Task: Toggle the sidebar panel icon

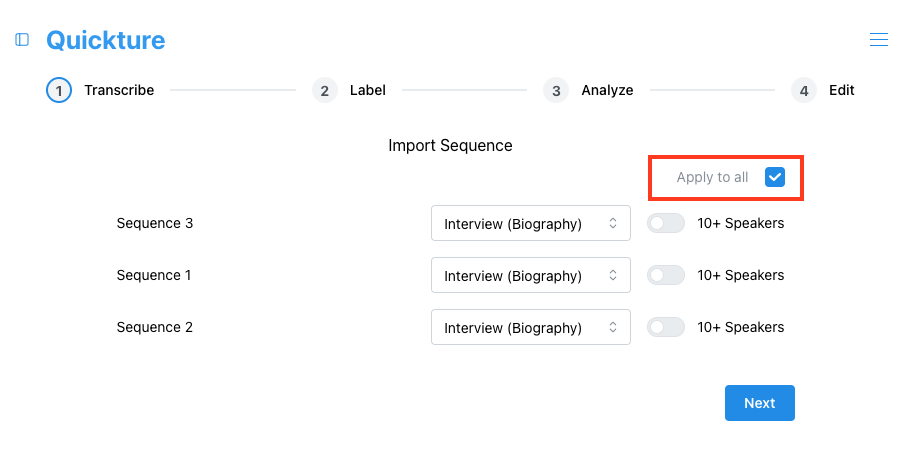Action: (x=22, y=39)
